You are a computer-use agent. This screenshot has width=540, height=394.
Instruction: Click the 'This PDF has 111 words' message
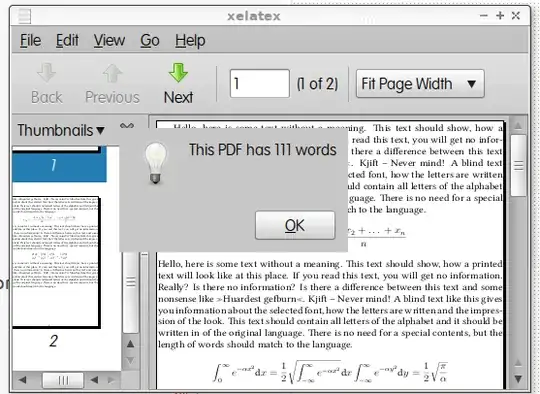pos(263,150)
